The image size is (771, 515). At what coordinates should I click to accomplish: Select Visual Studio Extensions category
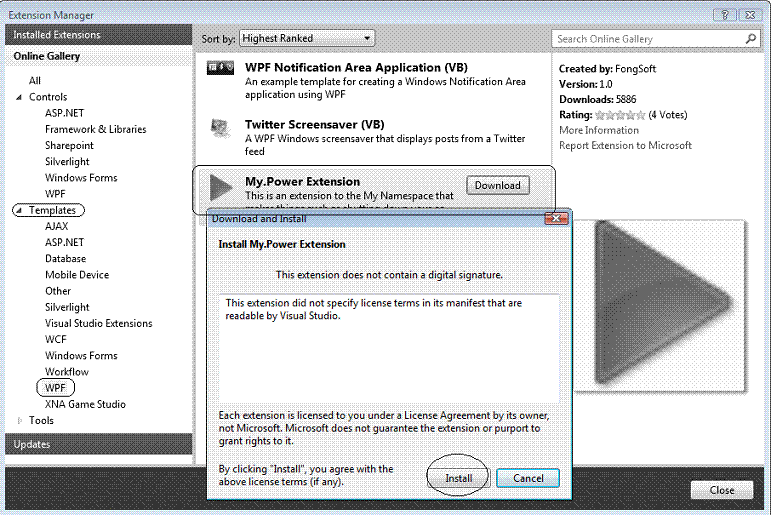click(99, 323)
